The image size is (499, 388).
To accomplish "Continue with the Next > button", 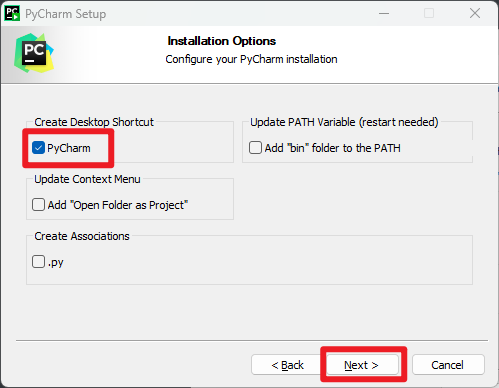I will pos(362,365).
